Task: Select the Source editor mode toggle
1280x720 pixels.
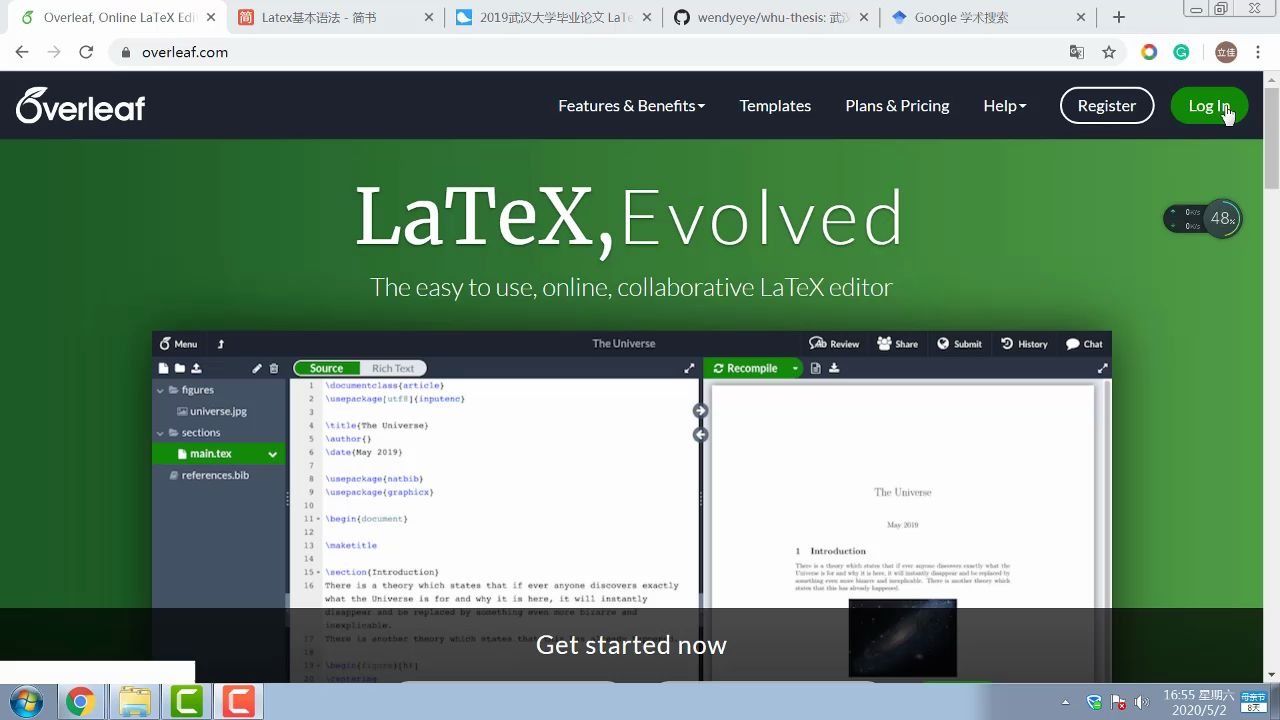Action: (x=326, y=368)
